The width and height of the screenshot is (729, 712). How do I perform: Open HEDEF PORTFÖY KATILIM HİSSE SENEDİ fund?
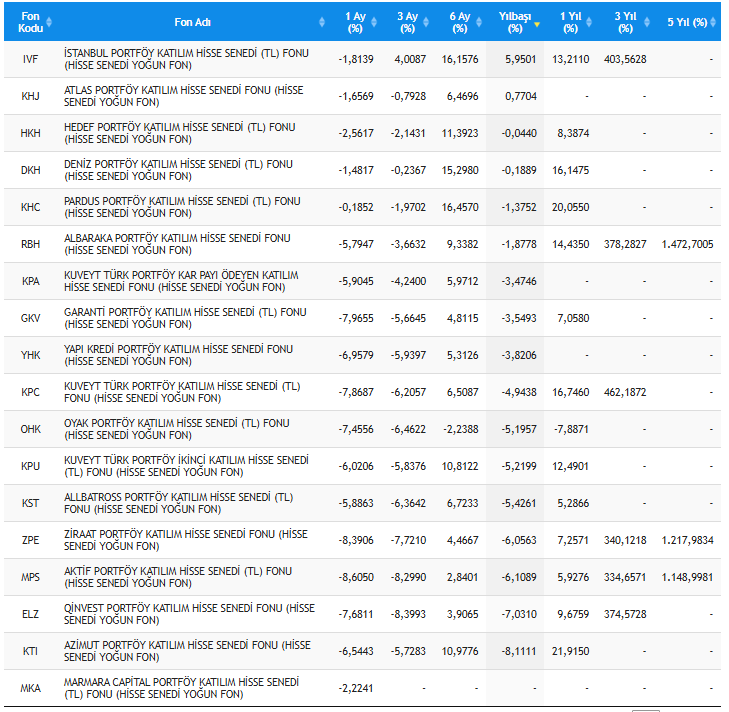pyautogui.click(x=179, y=133)
